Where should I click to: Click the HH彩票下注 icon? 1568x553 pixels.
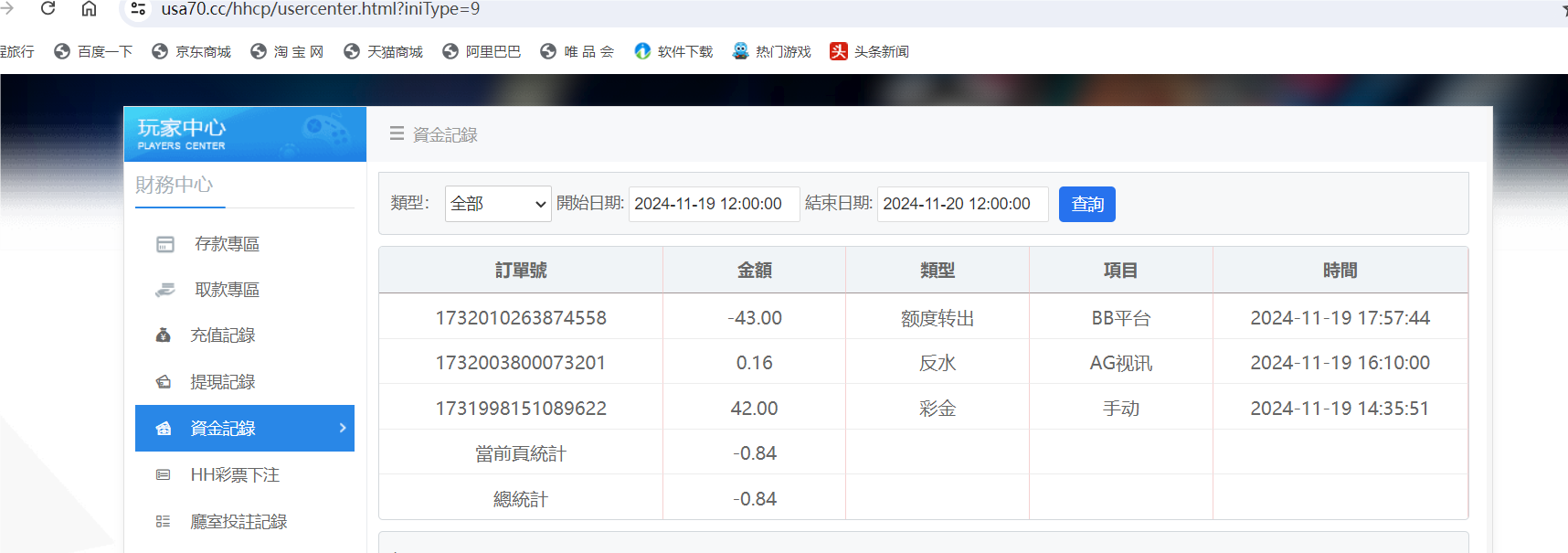click(x=164, y=475)
